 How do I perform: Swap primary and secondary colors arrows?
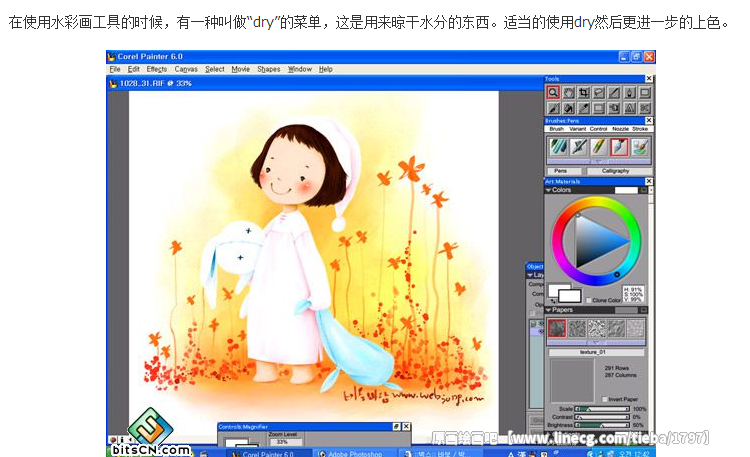point(553,301)
